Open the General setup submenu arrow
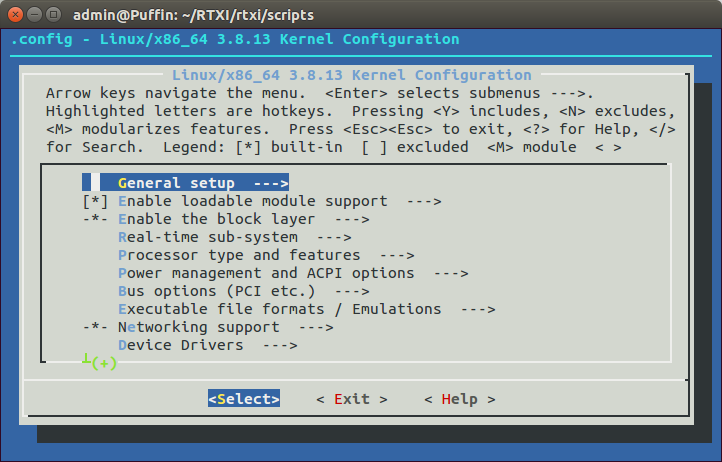722x462 pixels. 270,183
